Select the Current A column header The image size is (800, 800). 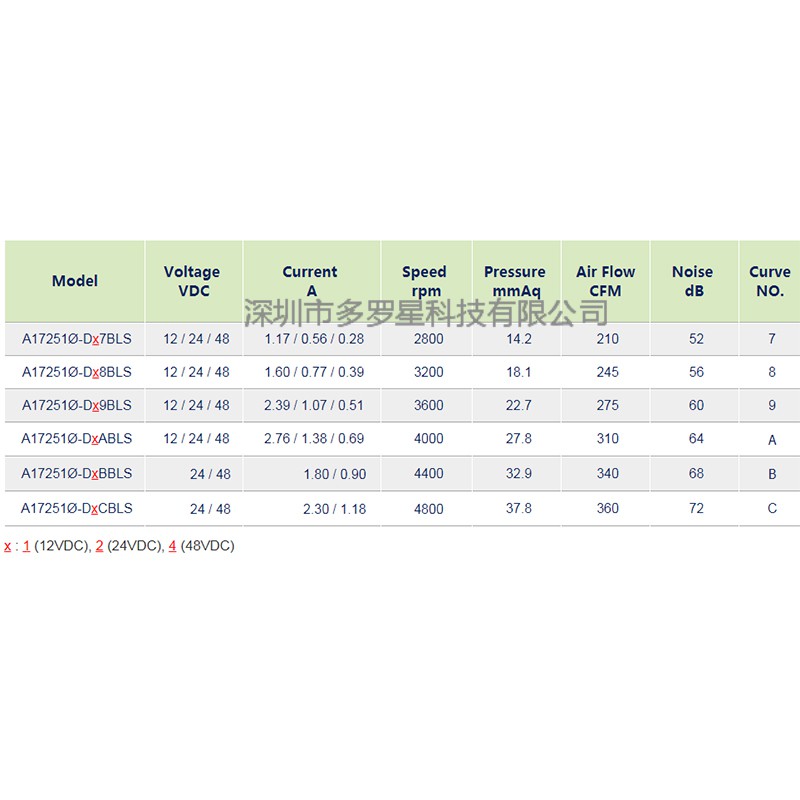[310, 281]
